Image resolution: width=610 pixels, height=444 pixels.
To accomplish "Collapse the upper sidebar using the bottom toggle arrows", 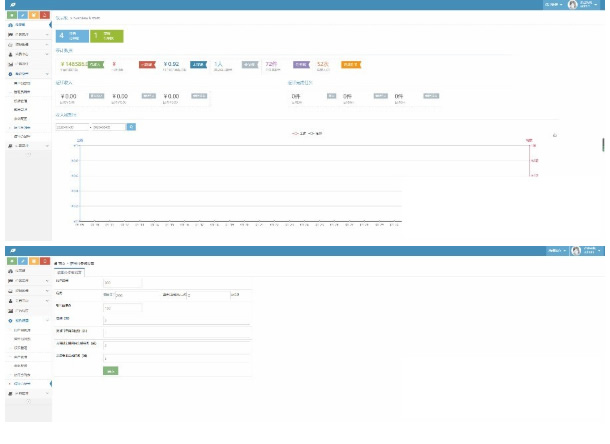I will (26, 153).
